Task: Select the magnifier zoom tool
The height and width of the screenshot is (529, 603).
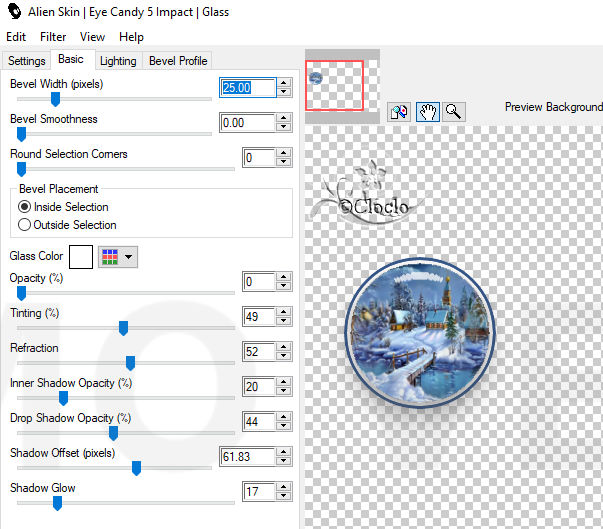Action: 453,112
